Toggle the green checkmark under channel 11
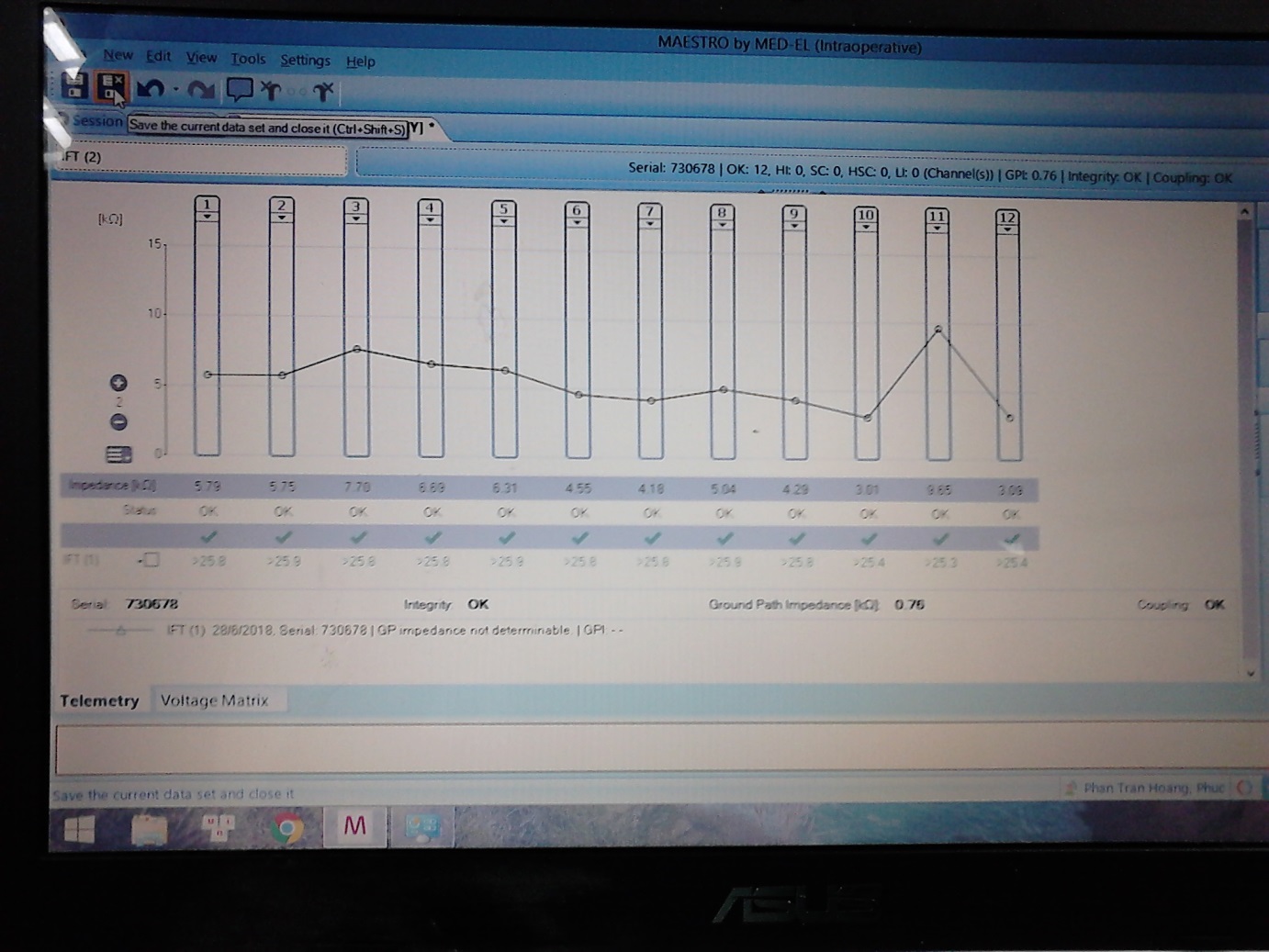The image size is (1269, 952). [939, 539]
